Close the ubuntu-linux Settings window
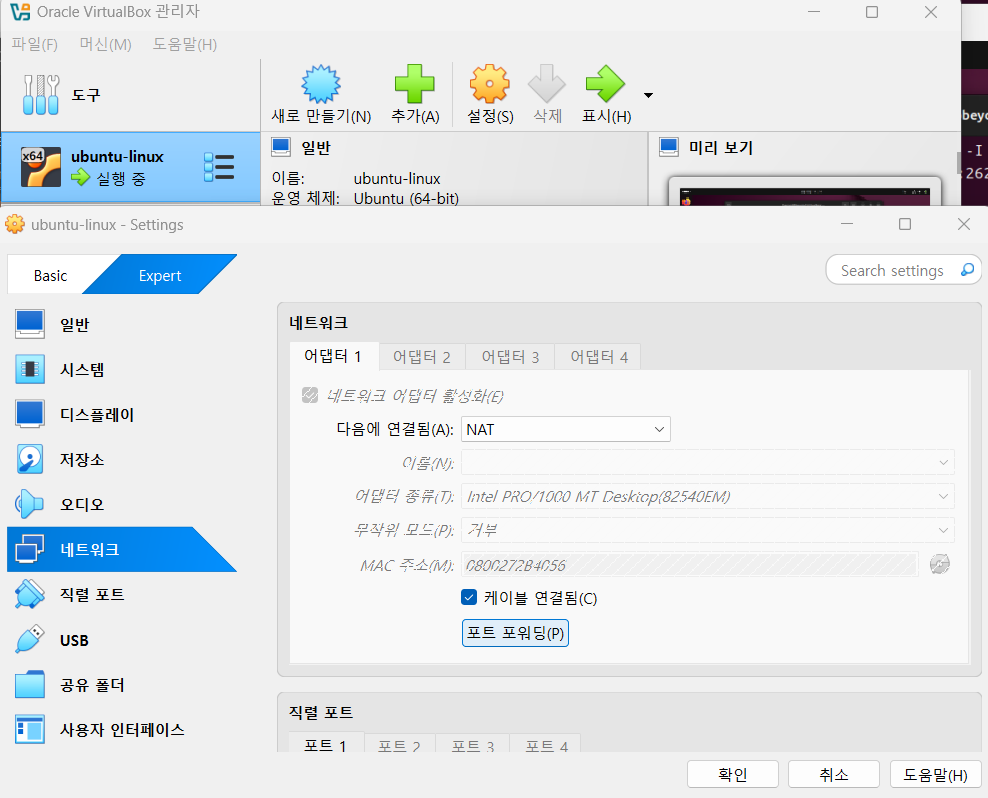The image size is (988, 798). 963,224
